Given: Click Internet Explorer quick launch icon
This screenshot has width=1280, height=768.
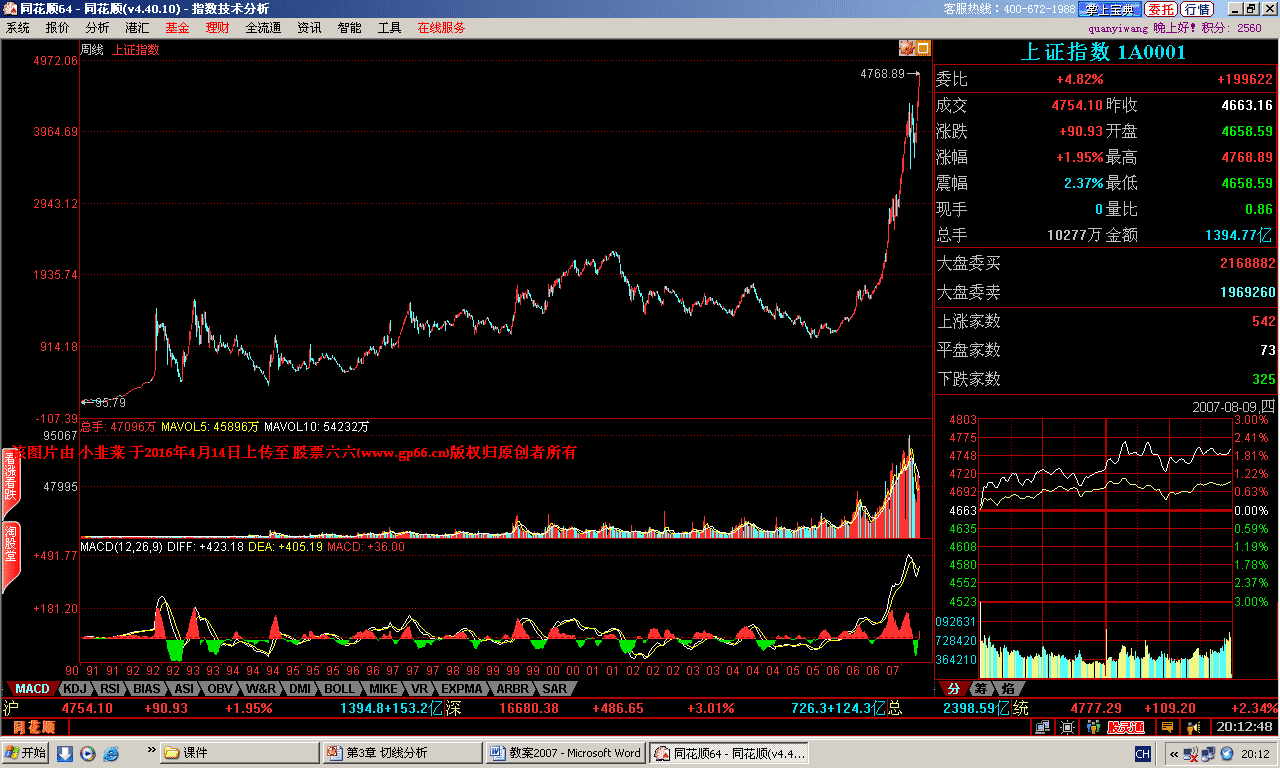Looking at the screenshot, I should 111,753.
